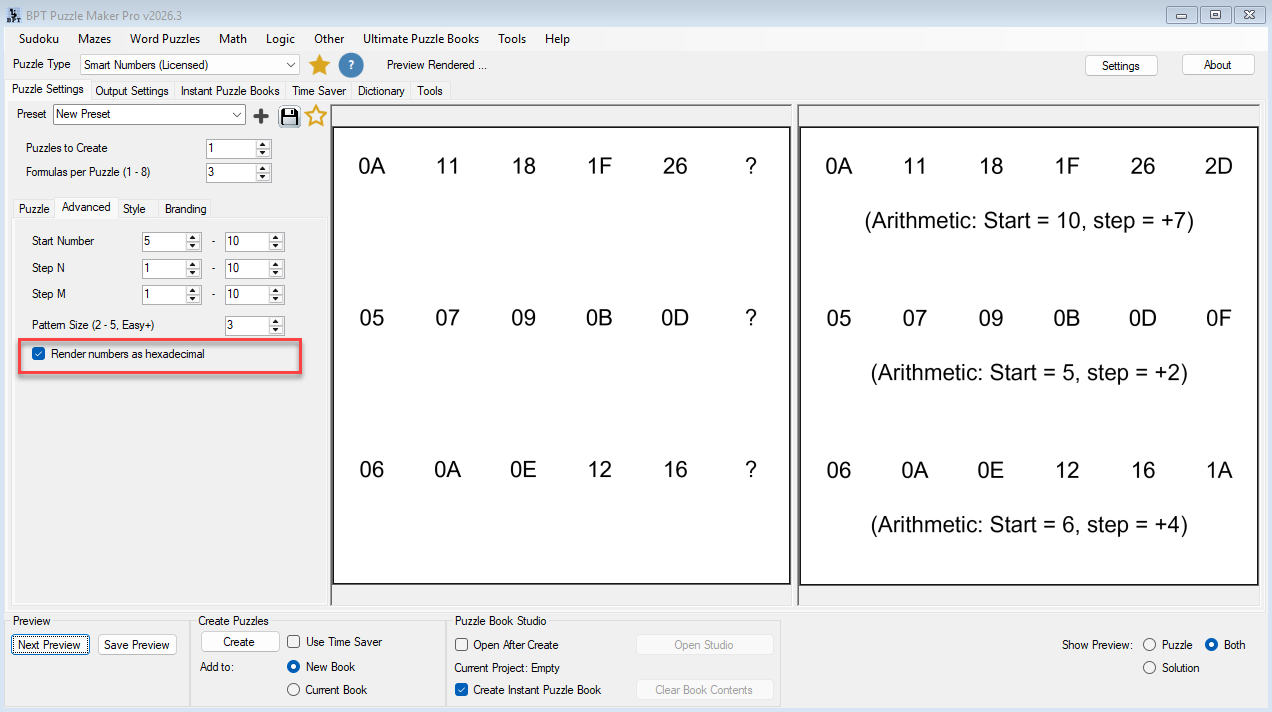
Task: Increase Start Number minimum spinner
Action: click(x=194, y=237)
